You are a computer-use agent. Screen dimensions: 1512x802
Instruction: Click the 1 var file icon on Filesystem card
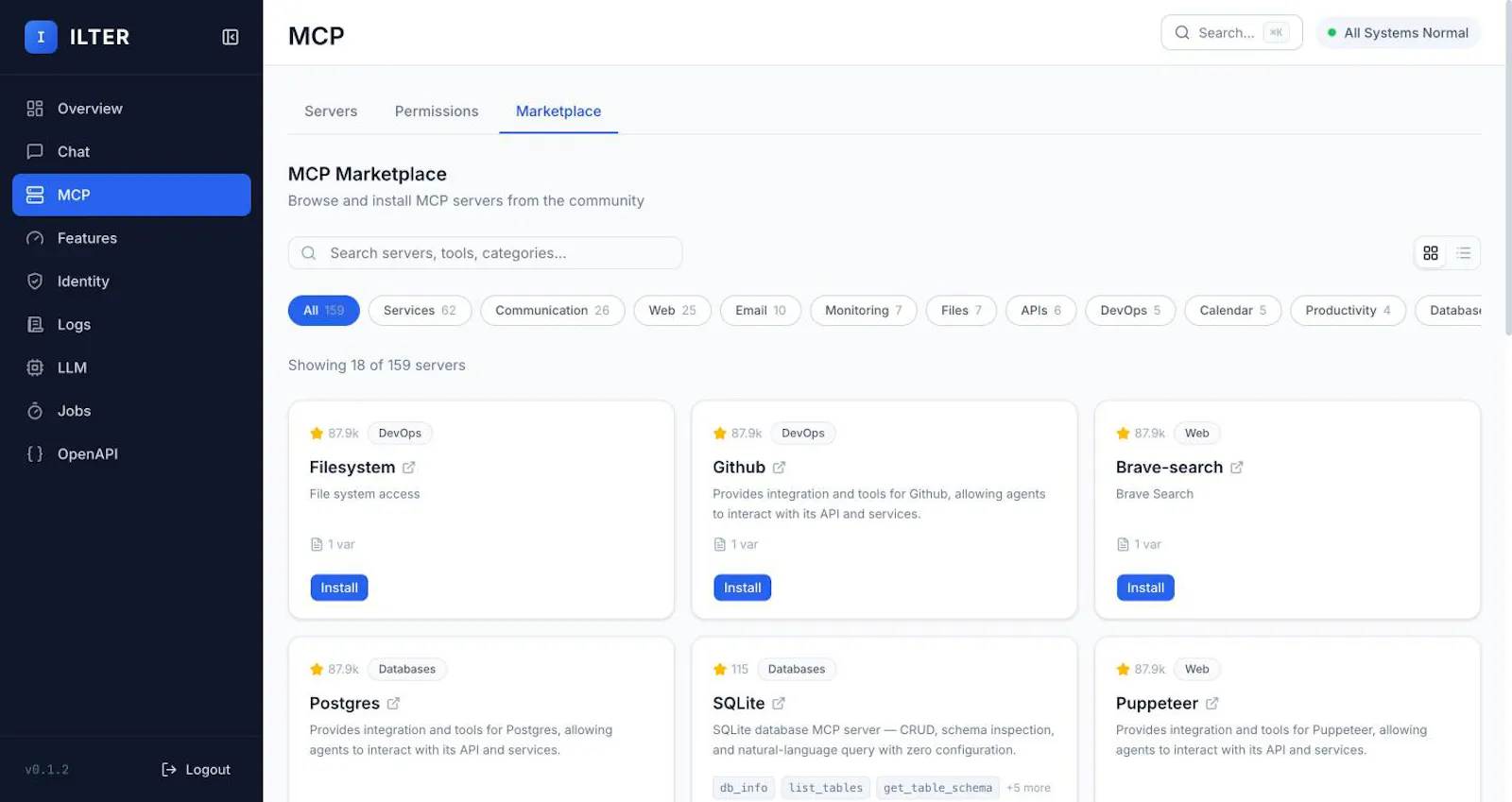pos(317,545)
